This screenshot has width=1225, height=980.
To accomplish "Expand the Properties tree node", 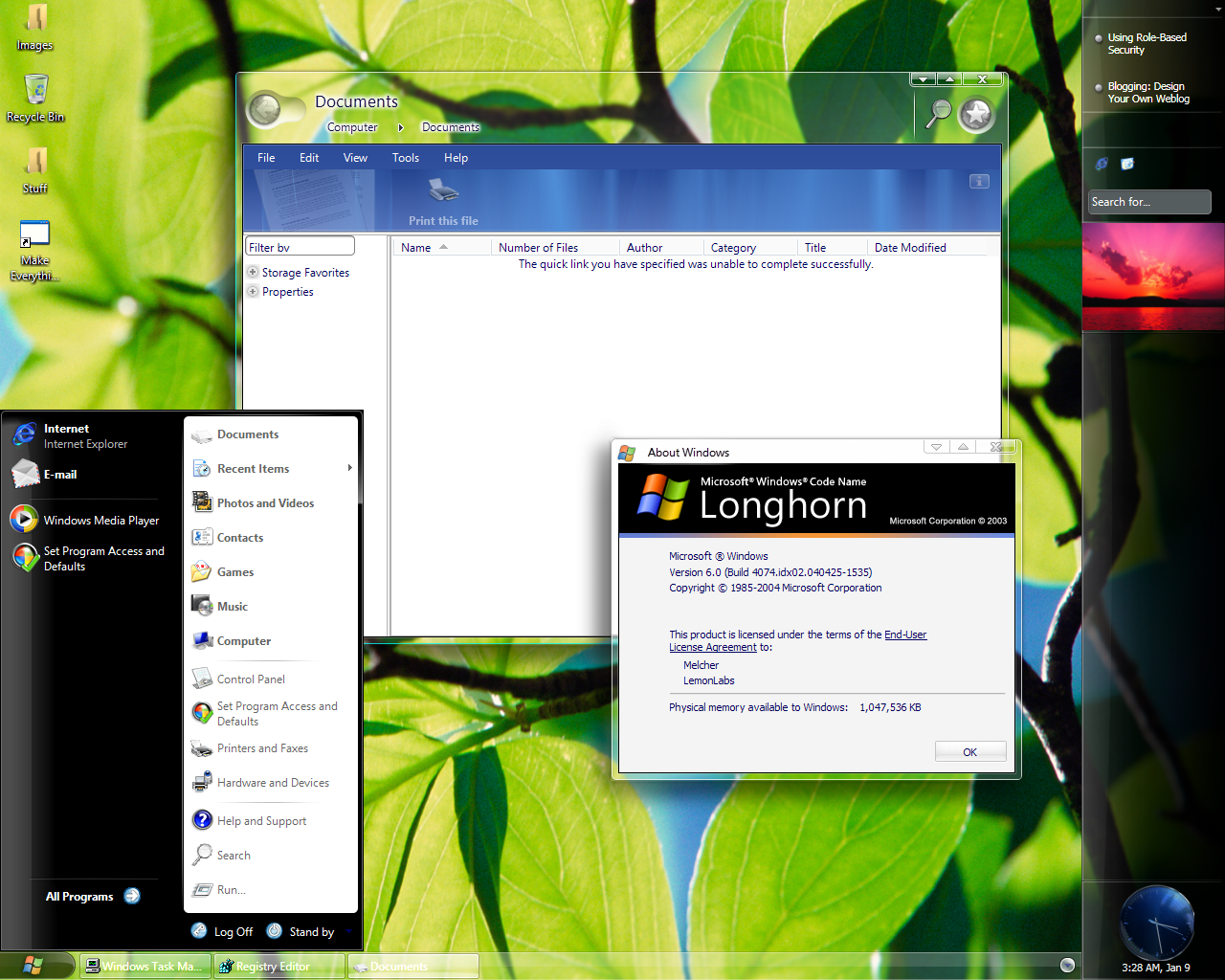I will tap(253, 292).
